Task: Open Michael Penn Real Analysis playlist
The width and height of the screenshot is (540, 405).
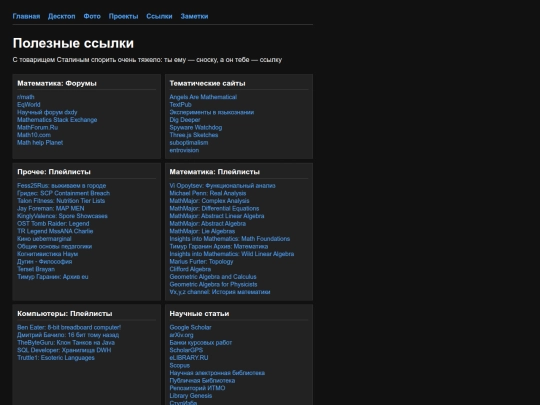Action: (x=208, y=193)
